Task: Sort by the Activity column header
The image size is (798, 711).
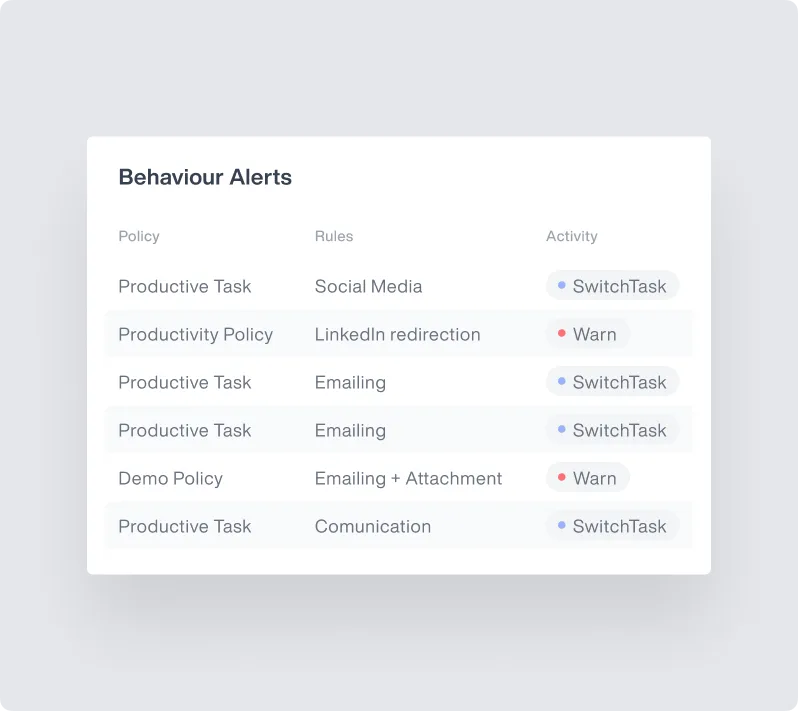Action: point(572,236)
